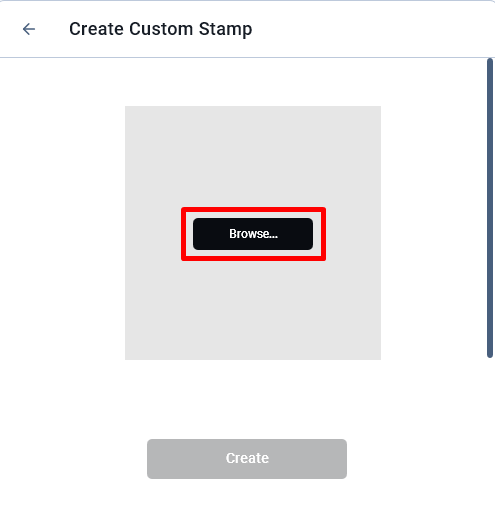This screenshot has width=495, height=507.
Task: Submit stamp with the bottom Create button
Action: (x=247, y=459)
